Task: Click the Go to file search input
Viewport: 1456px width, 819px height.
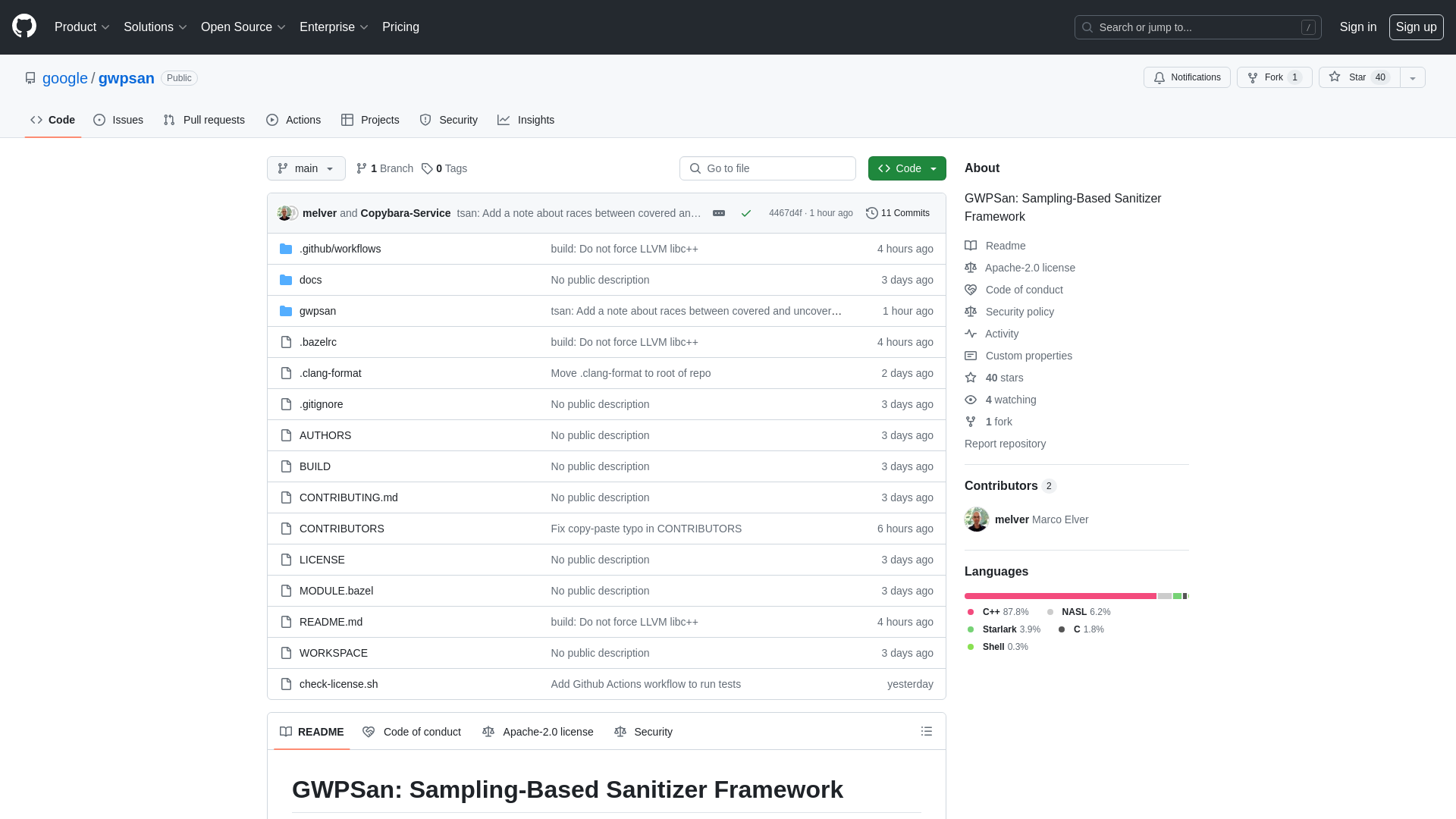Action: pos(768,168)
